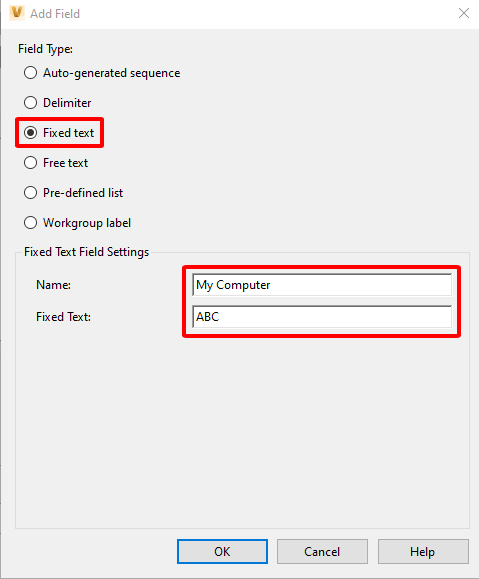Close the Add Field dialog

[x=464, y=13]
